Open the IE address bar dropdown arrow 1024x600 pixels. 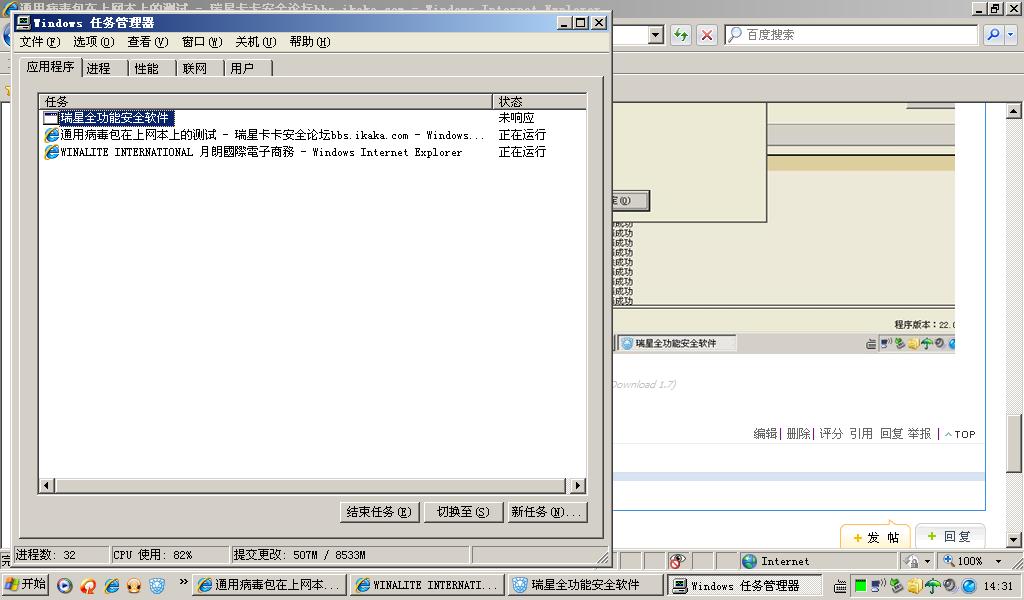click(x=656, y=35)
